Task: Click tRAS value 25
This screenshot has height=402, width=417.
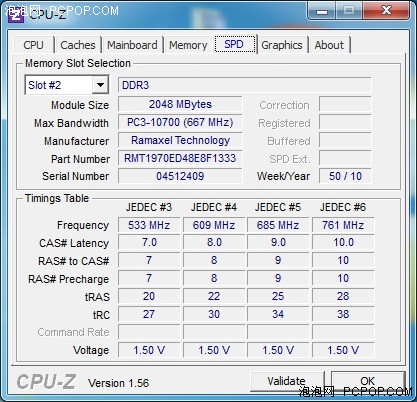Action: (x=278, y=296)
